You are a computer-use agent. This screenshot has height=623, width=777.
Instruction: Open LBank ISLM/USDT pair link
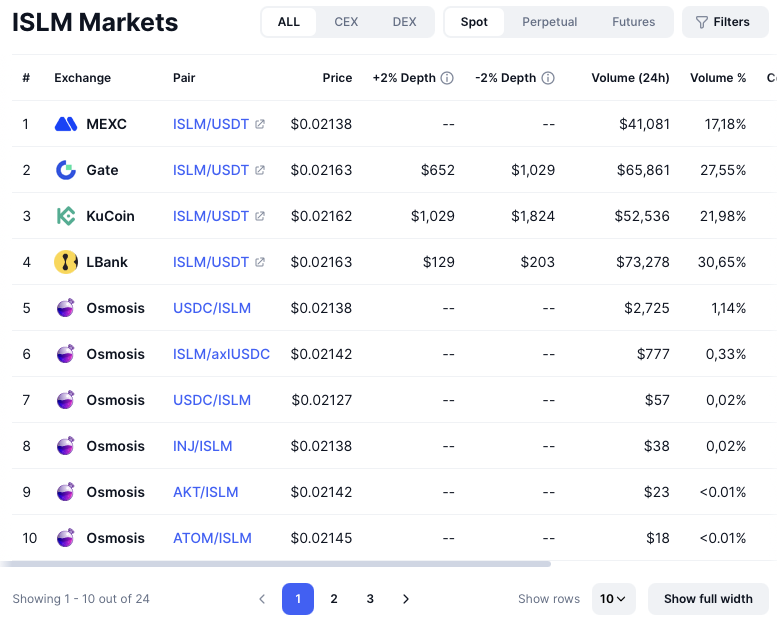pyautogui.click(x=211, y=262)
